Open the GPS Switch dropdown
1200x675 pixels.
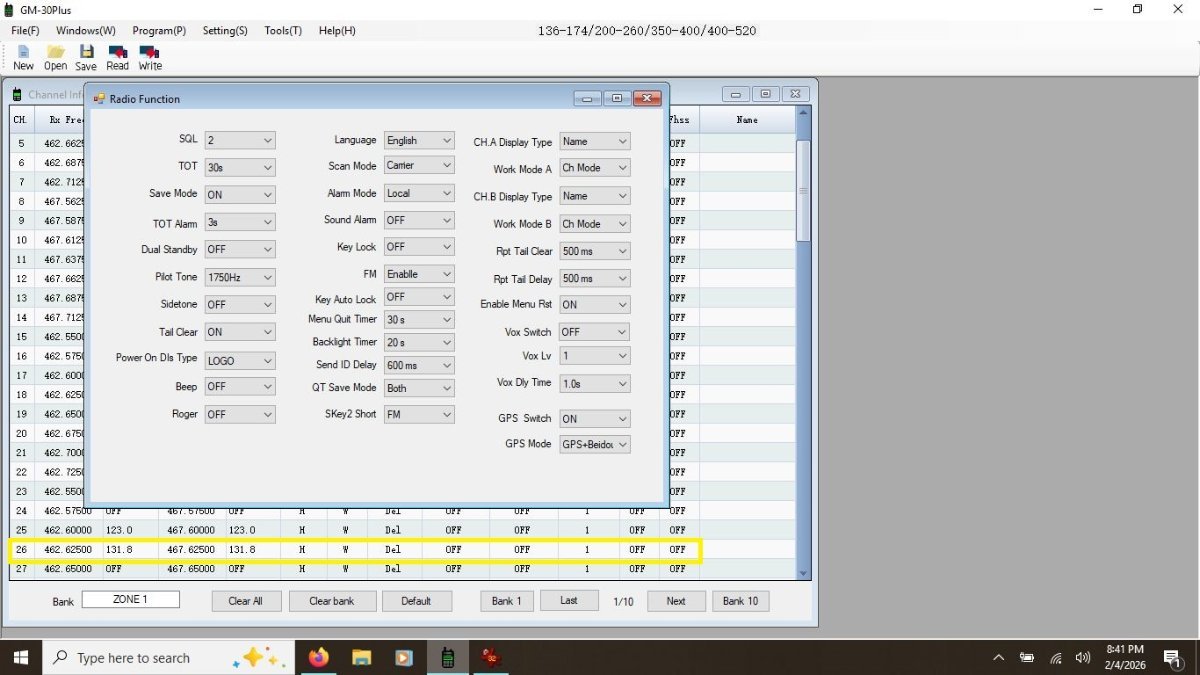(595, 419)
